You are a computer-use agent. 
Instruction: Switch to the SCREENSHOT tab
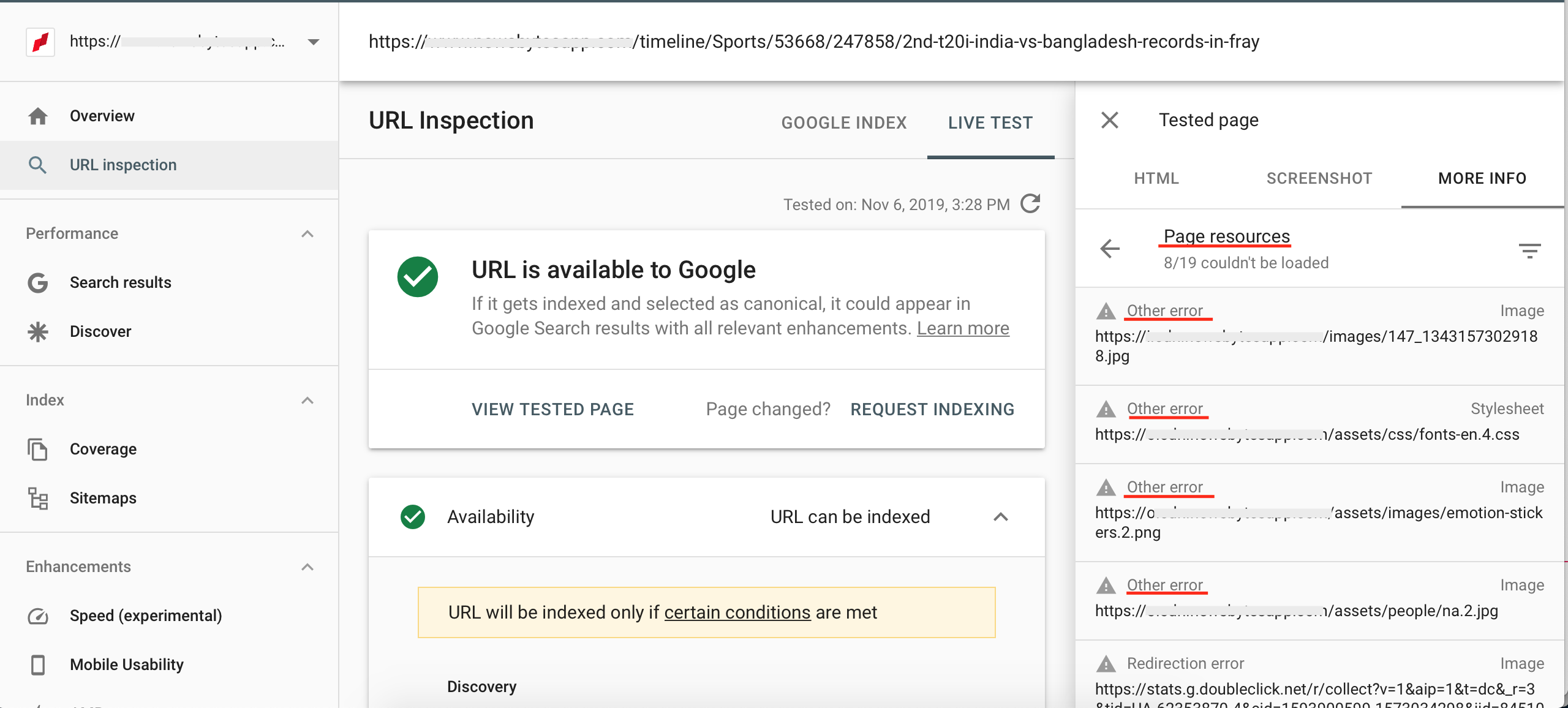1319,178
